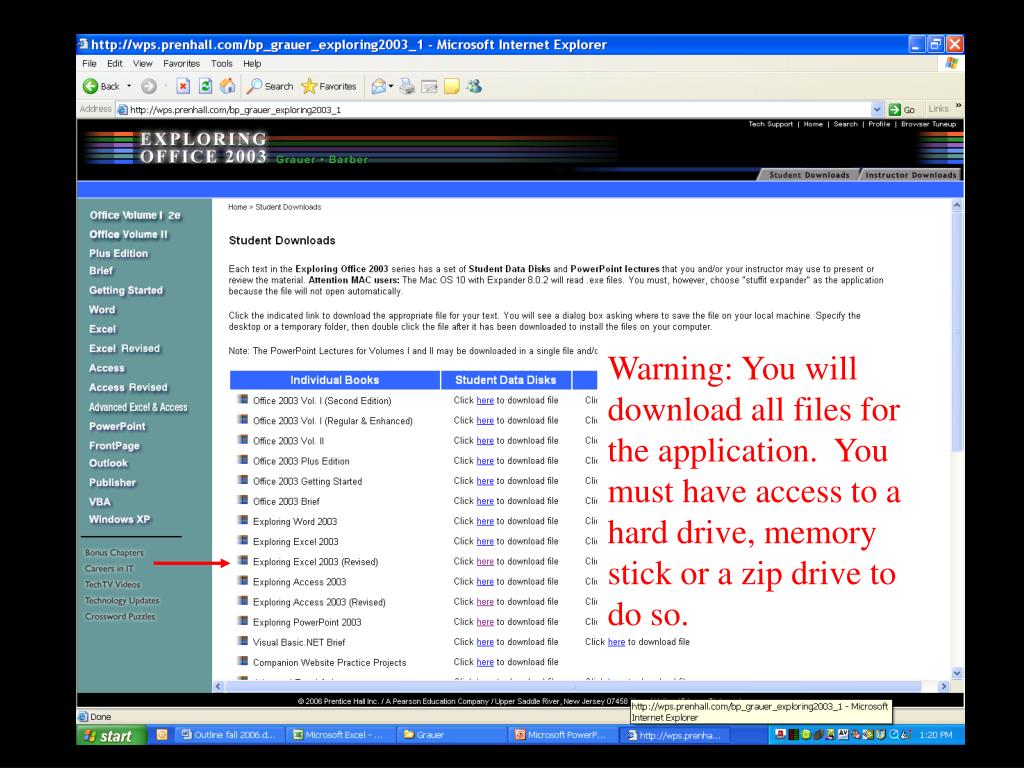Click the Go button
The image size is (1024, 768).
[x=902, y=110]
